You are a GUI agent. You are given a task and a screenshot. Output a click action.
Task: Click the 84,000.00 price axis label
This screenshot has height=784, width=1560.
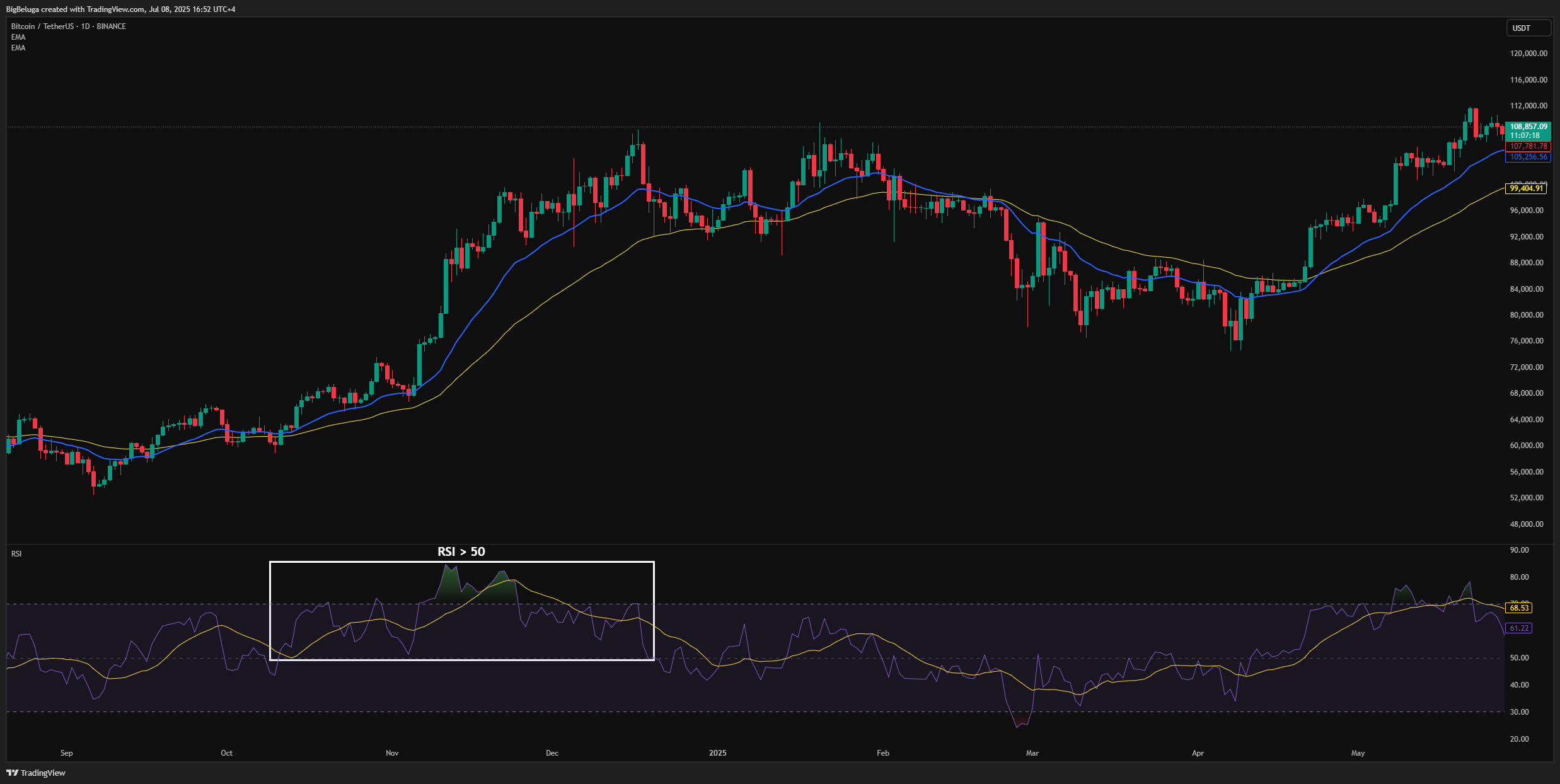click(1527, 289)
